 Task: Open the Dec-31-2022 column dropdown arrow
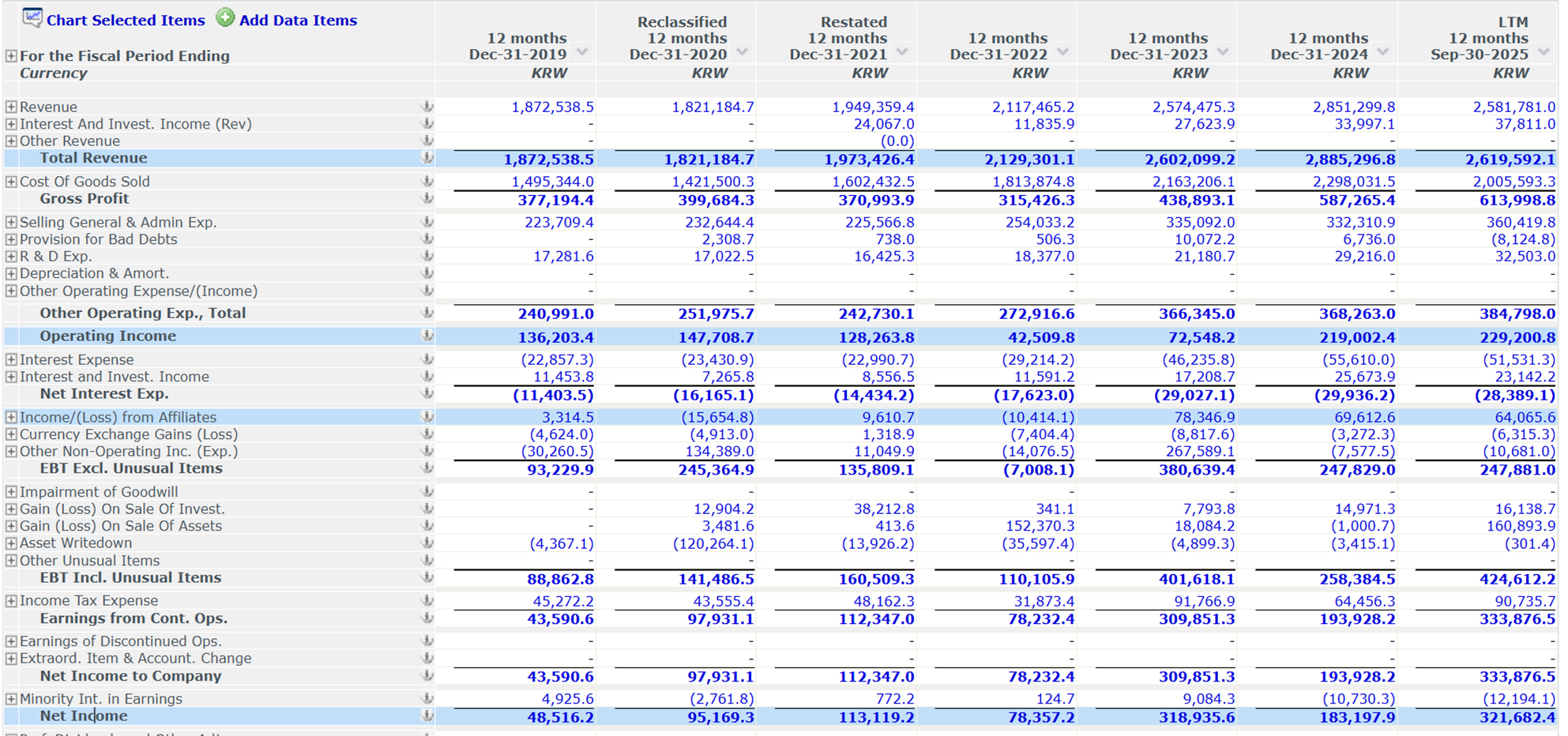click(1063, 52)
